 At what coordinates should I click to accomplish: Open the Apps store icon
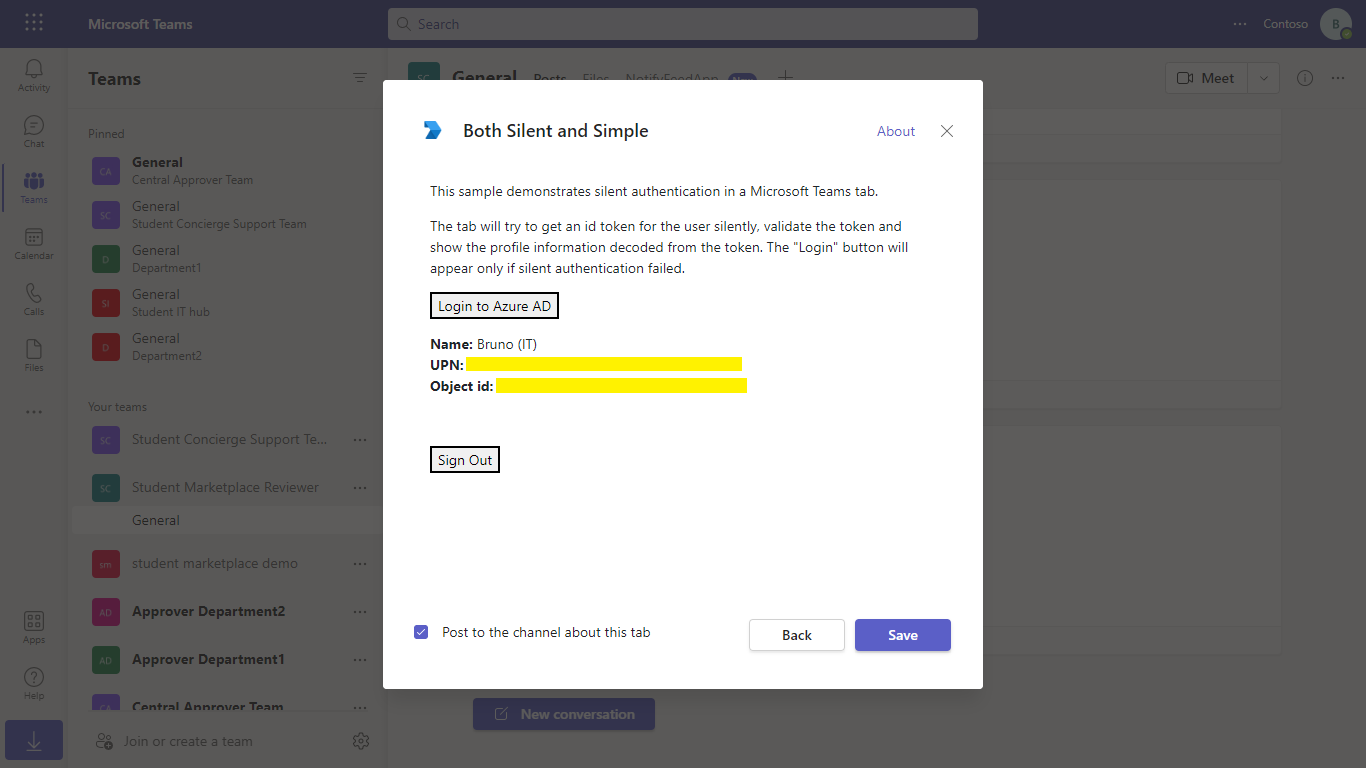pyautogui.click(x=34, y=621)
